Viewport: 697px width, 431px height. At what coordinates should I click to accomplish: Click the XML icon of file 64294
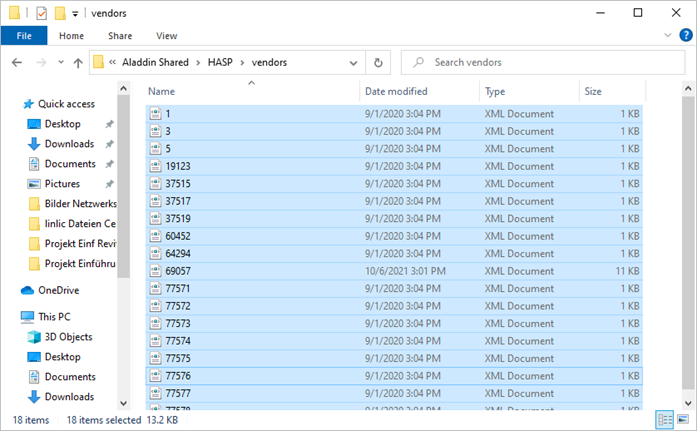coord(155,254)
